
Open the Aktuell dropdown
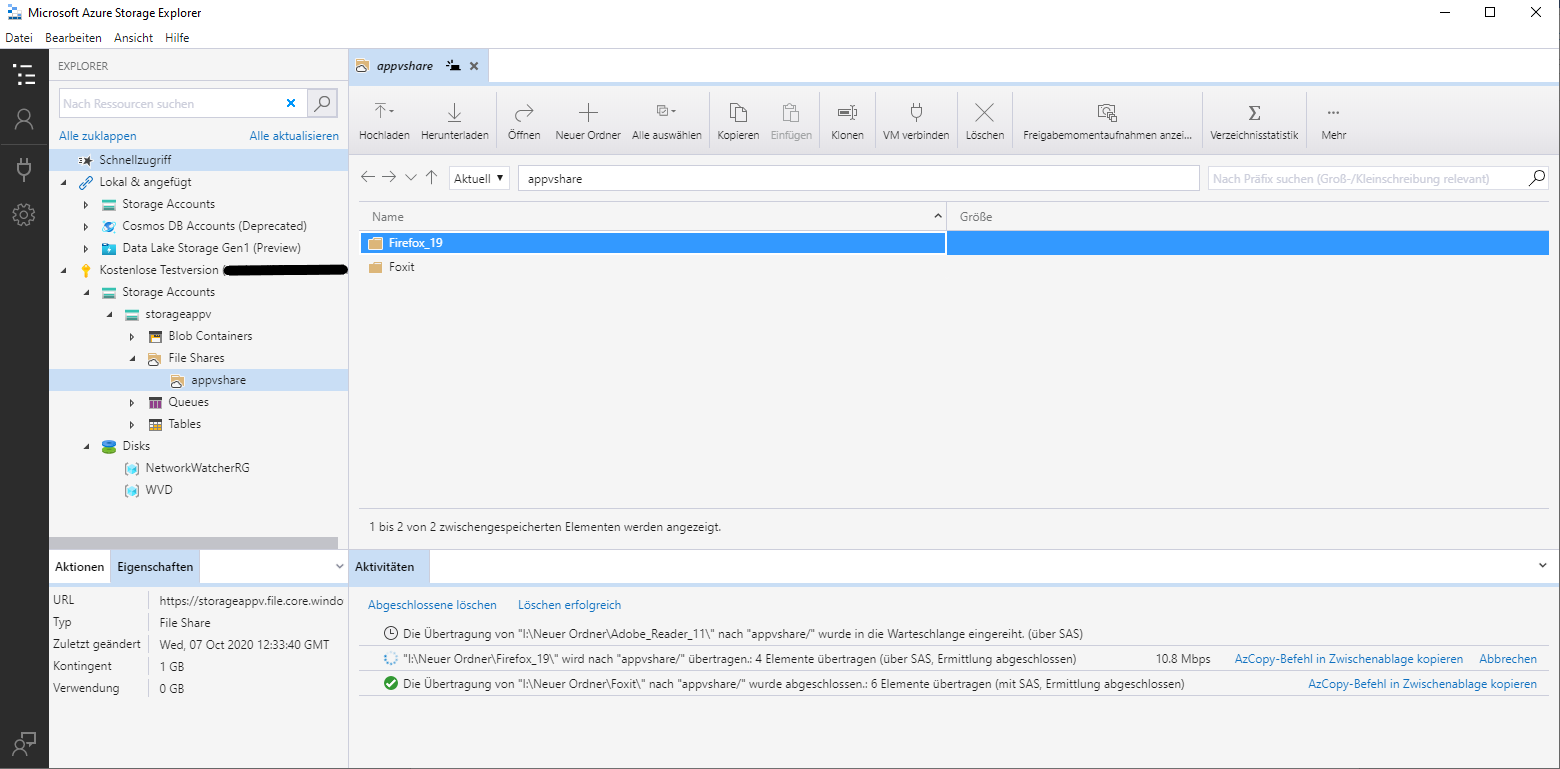(x=479, y=178)
